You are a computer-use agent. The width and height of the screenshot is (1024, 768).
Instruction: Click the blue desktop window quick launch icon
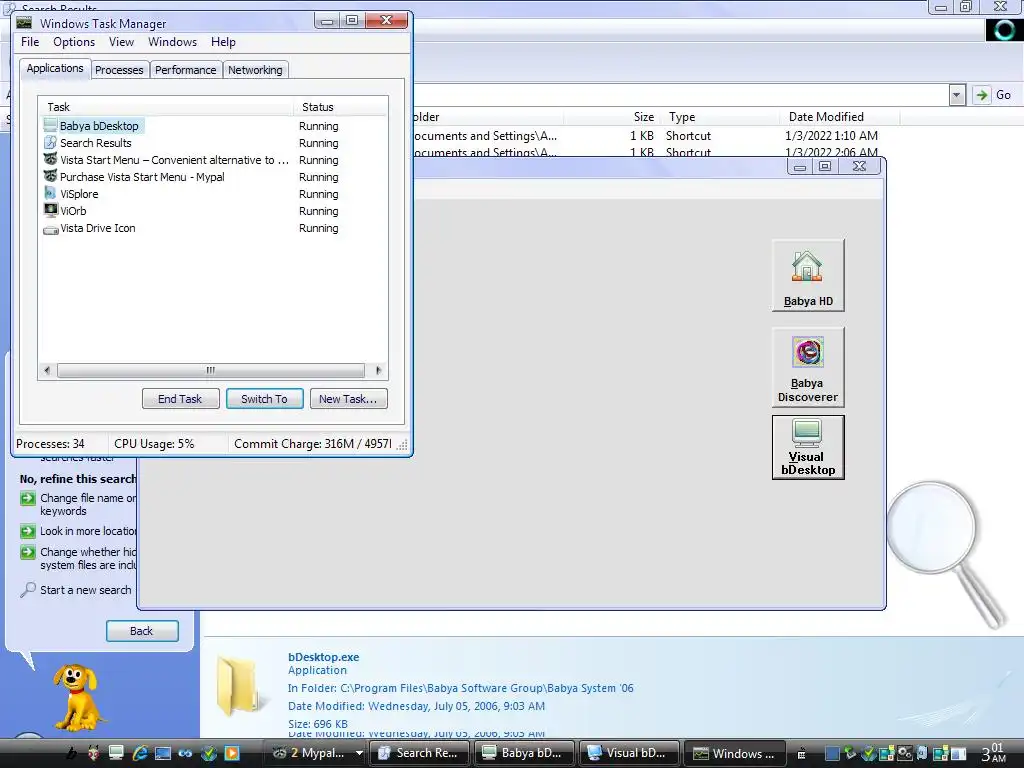pyautogui.click(x=163, y=753)
